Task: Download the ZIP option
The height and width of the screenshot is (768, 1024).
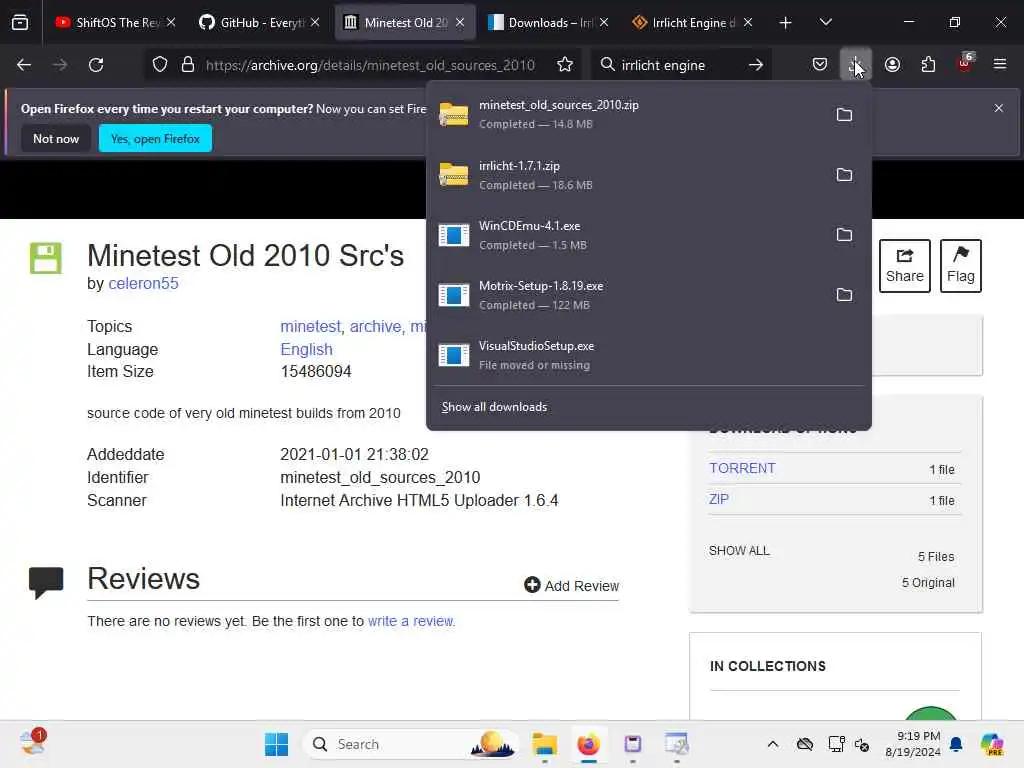Action: pyautogui.click(x=718, y=500)
